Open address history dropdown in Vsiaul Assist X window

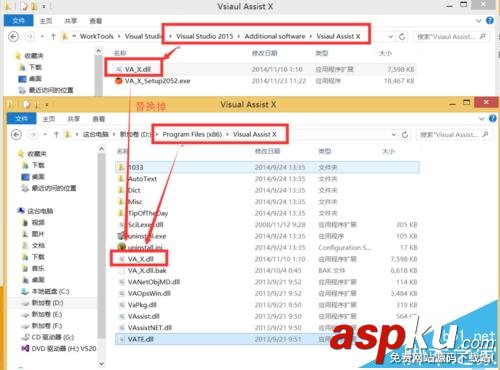coord(391,36)
